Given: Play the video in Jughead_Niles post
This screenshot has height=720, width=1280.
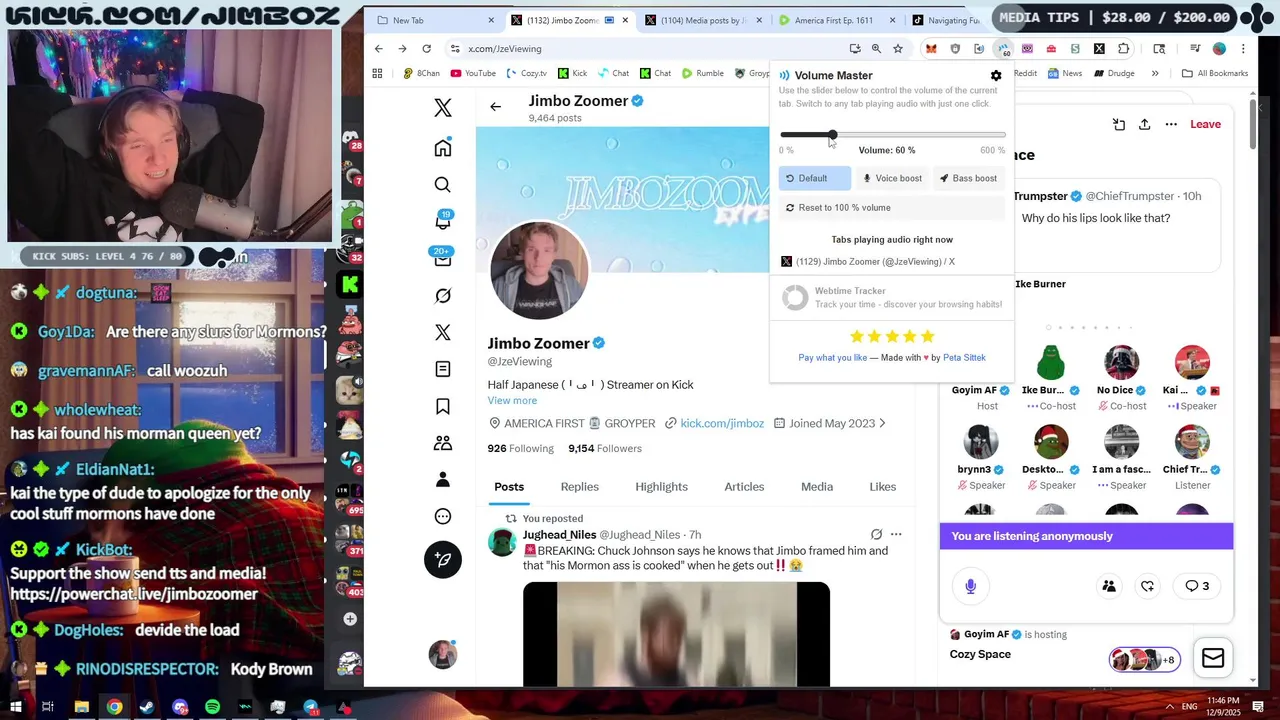Looking at the screenshot, I should tap(676, 634).
